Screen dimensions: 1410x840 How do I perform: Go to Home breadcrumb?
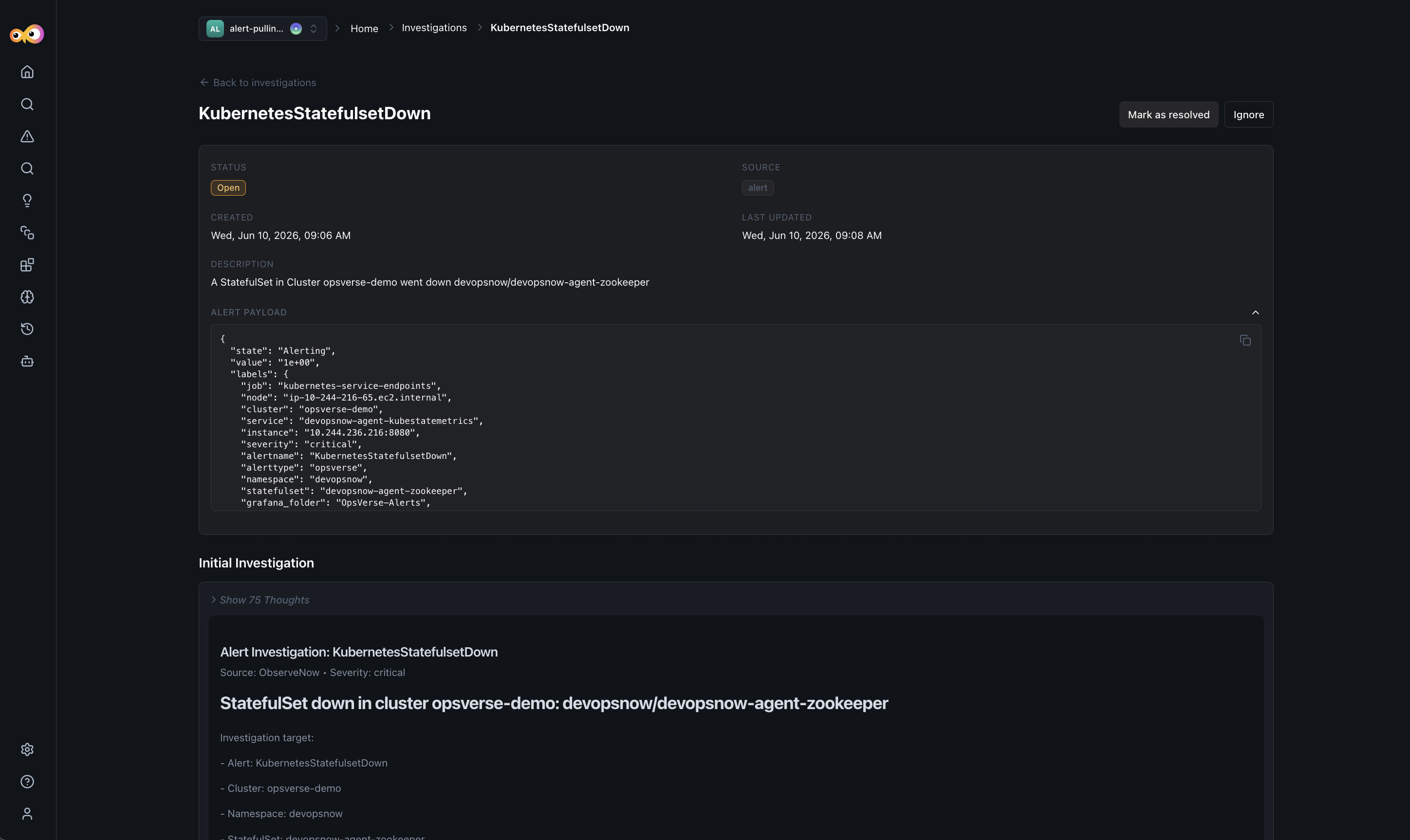[364, 28]
